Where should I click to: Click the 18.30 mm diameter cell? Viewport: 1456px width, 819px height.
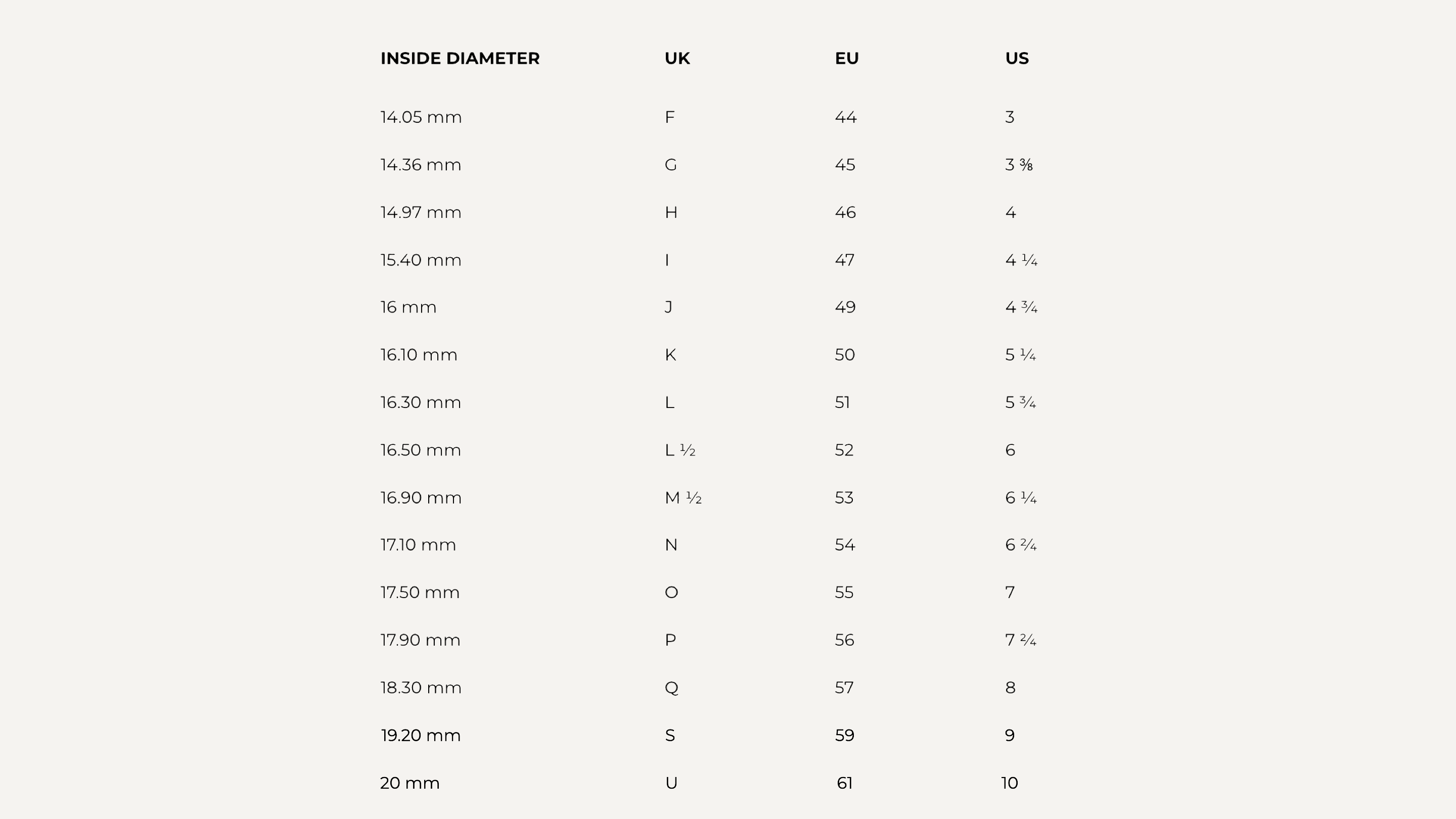tap(421, 688)
